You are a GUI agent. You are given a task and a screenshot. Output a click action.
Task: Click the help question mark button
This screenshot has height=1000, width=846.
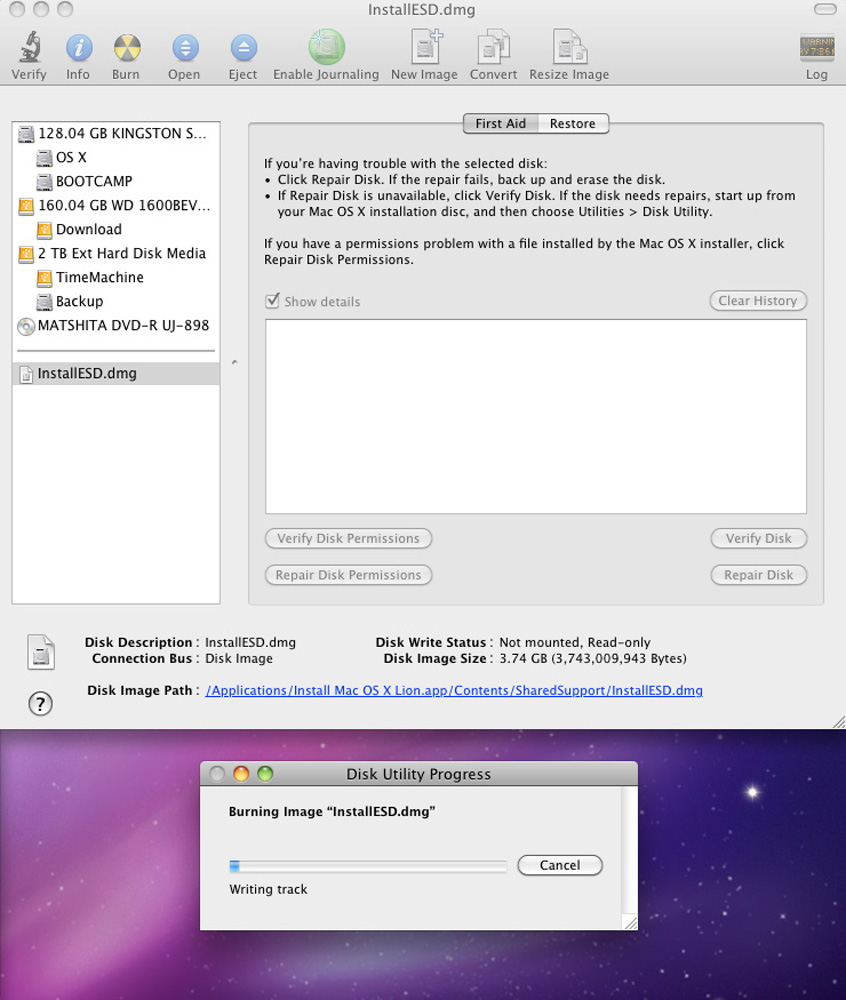(39, 703)
